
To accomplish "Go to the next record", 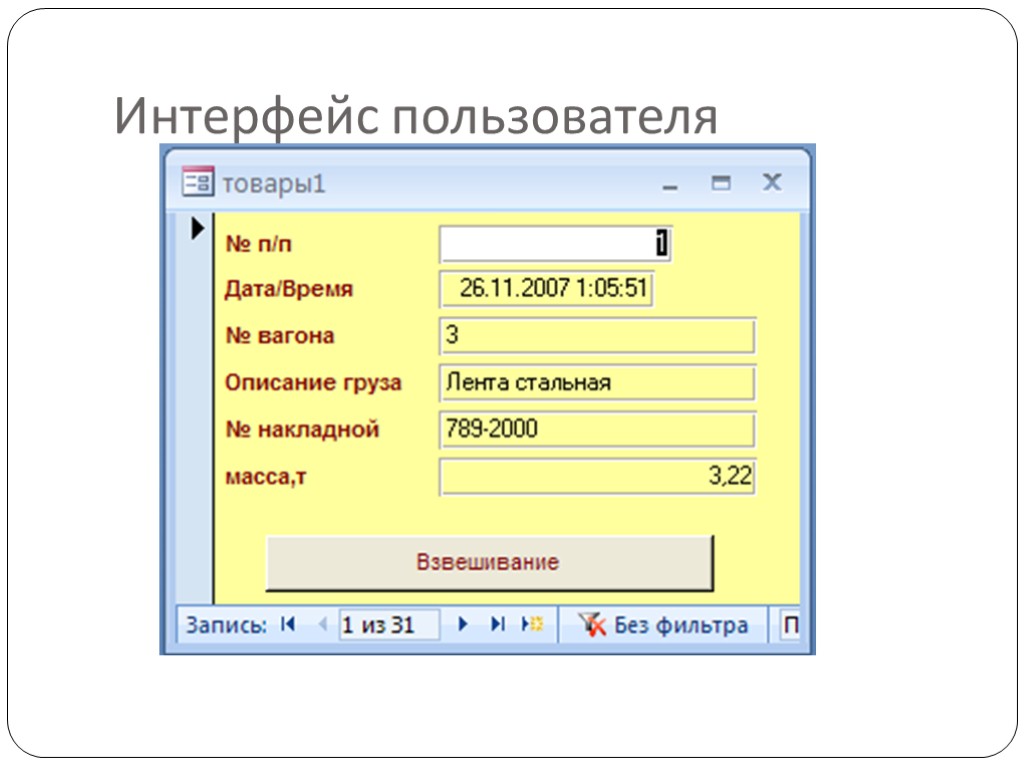I will coord(462,623).
